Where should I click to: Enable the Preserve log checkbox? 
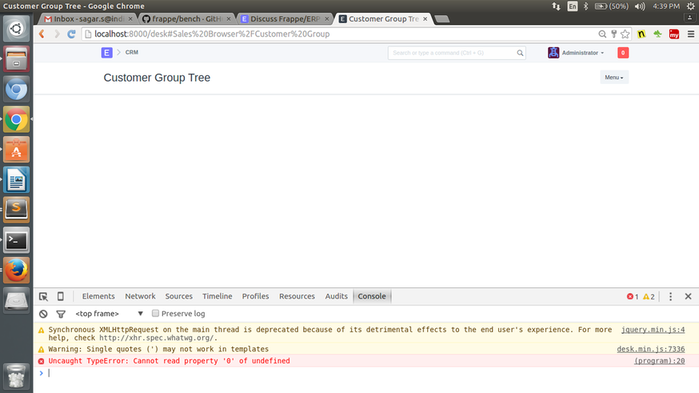[x=155, y=313]
